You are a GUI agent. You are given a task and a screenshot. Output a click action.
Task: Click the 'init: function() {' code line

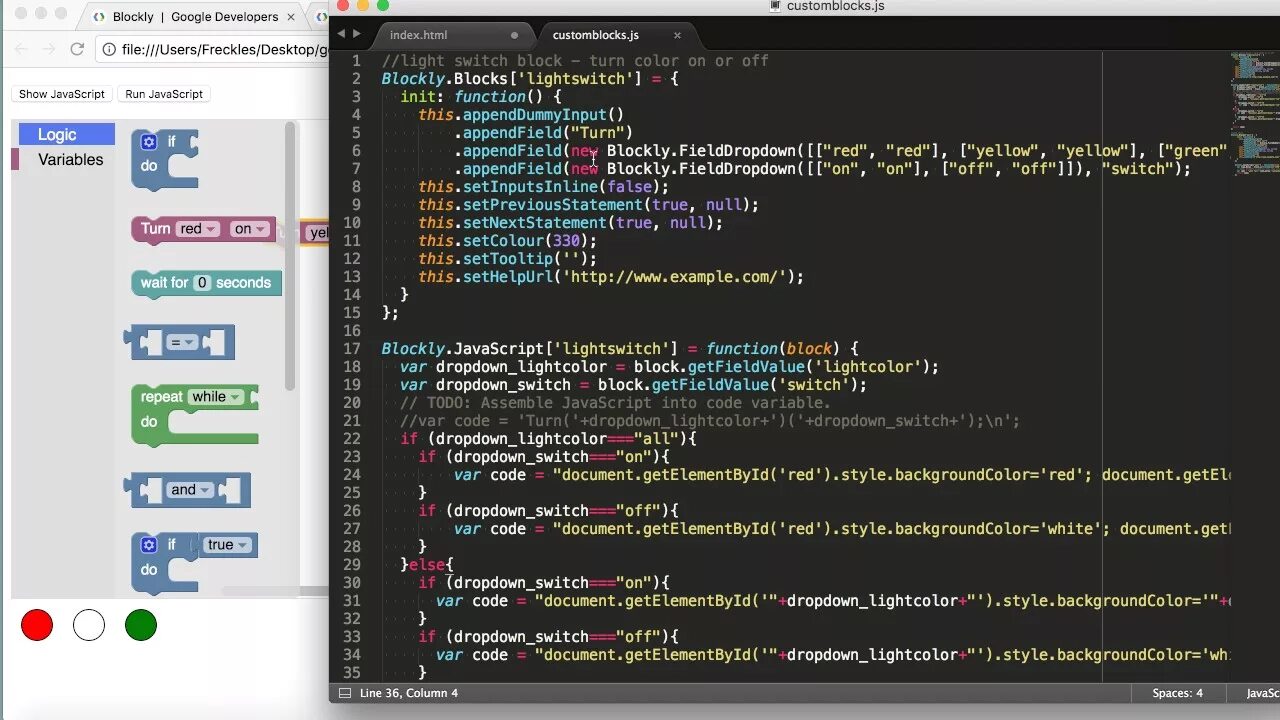pyautogui.click(x=481, y=97)
